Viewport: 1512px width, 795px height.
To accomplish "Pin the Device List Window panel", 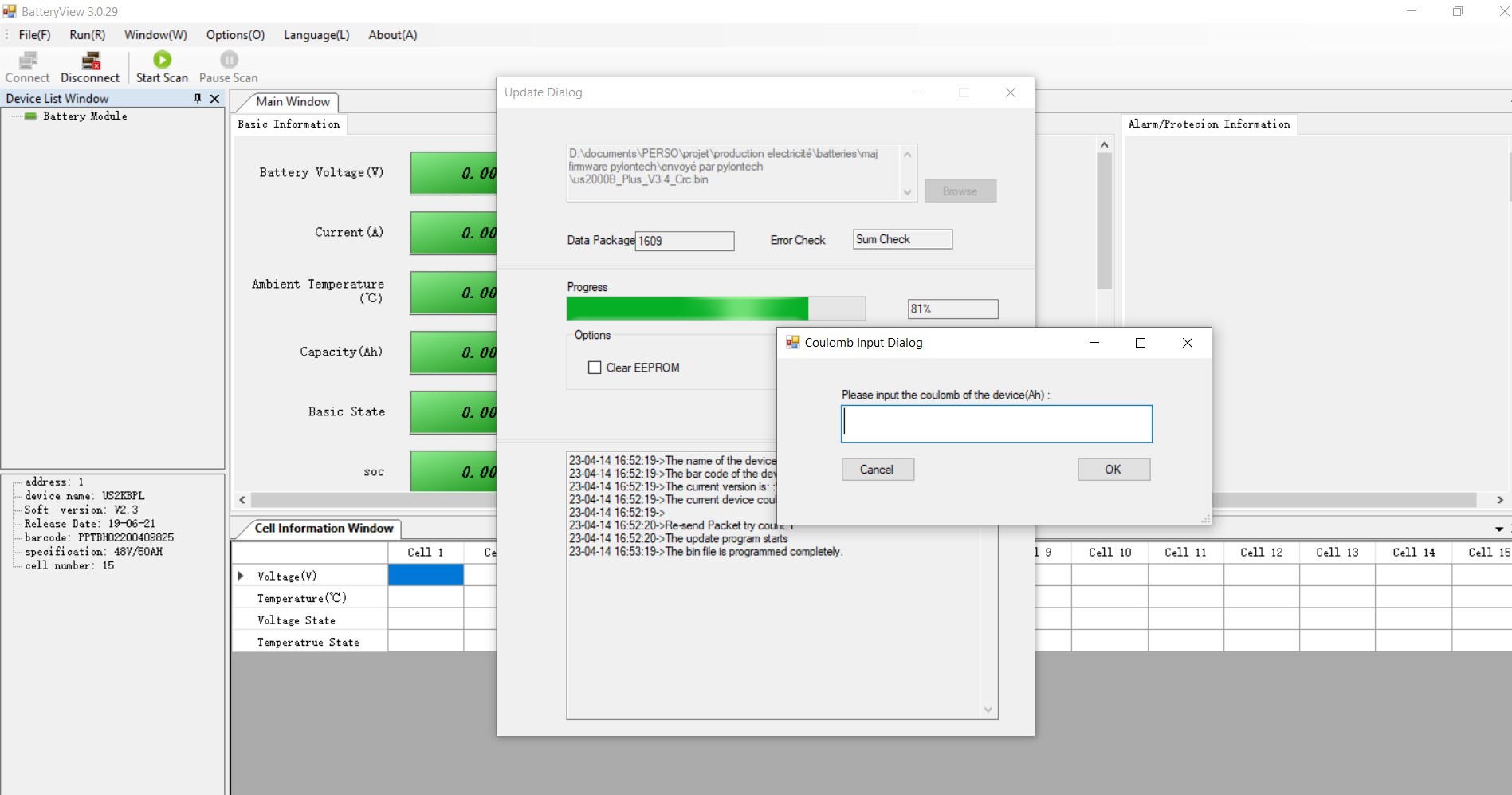I will (x=198, y=98).
